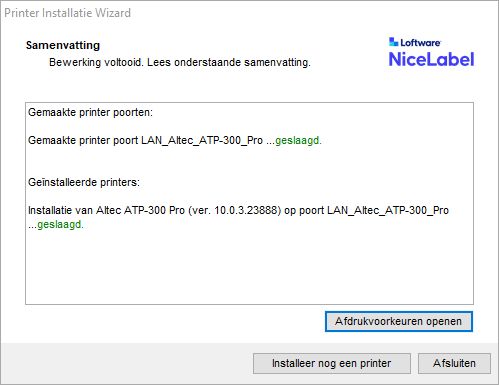Click Installatie van Altec ATP-300 Pro text
Screen dimensions: 499x385
click(106, 210)
